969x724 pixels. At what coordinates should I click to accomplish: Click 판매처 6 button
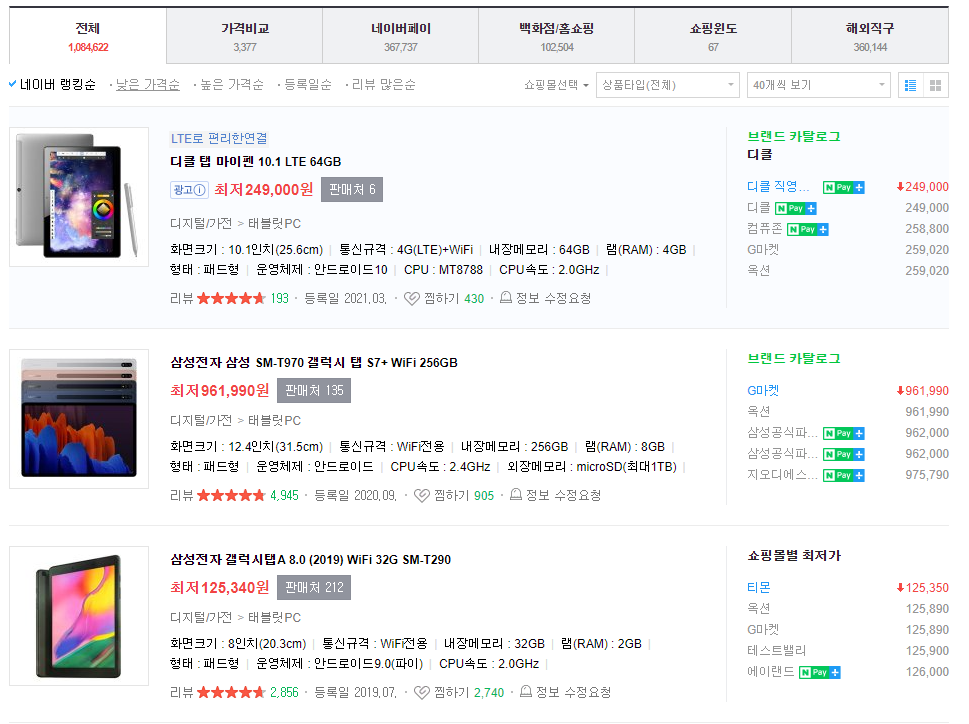coord(352,190)
